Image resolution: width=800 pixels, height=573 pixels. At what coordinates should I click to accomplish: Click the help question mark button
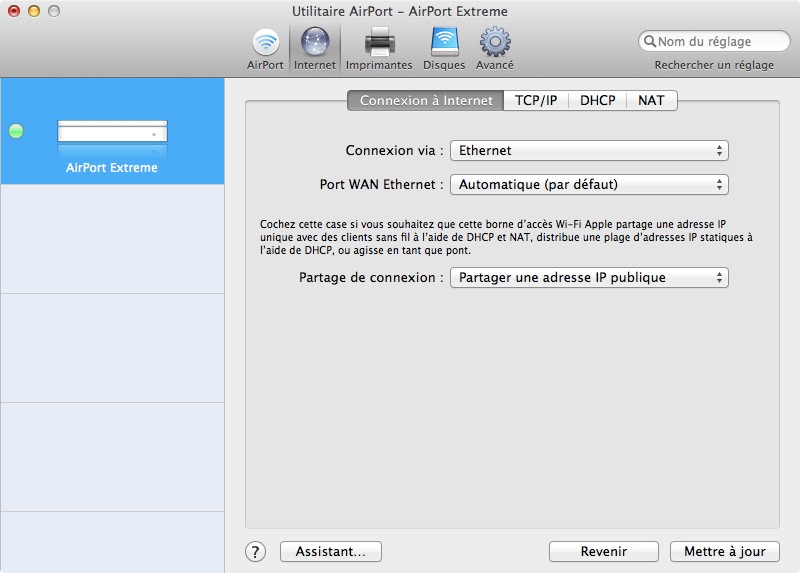[x=256, y=552]
